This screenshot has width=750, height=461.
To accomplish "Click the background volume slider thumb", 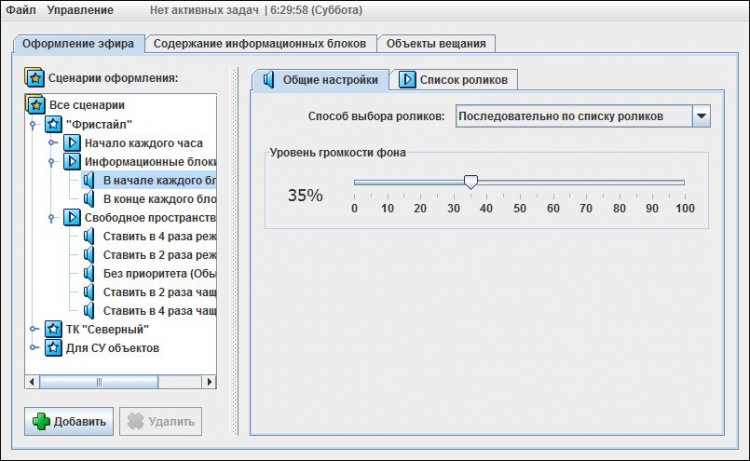I will click(x=471, y=182).
